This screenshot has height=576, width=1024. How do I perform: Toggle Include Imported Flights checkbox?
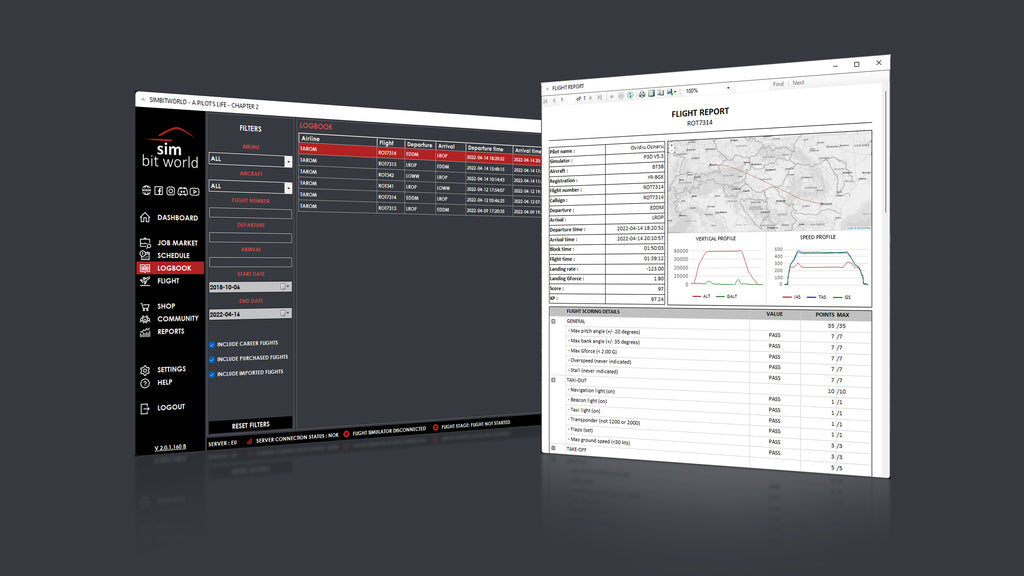point(212,372)
